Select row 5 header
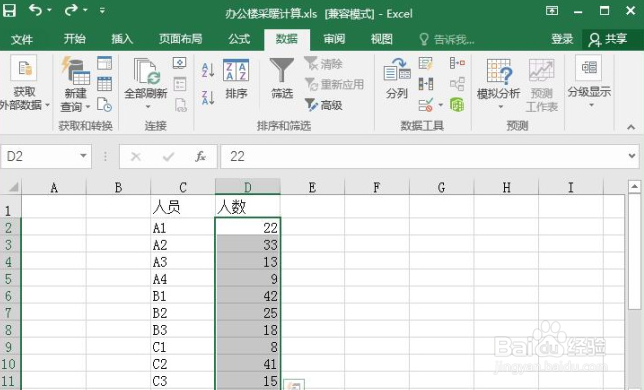This screenshot has width=644, height=390. (x=10, y=279)
